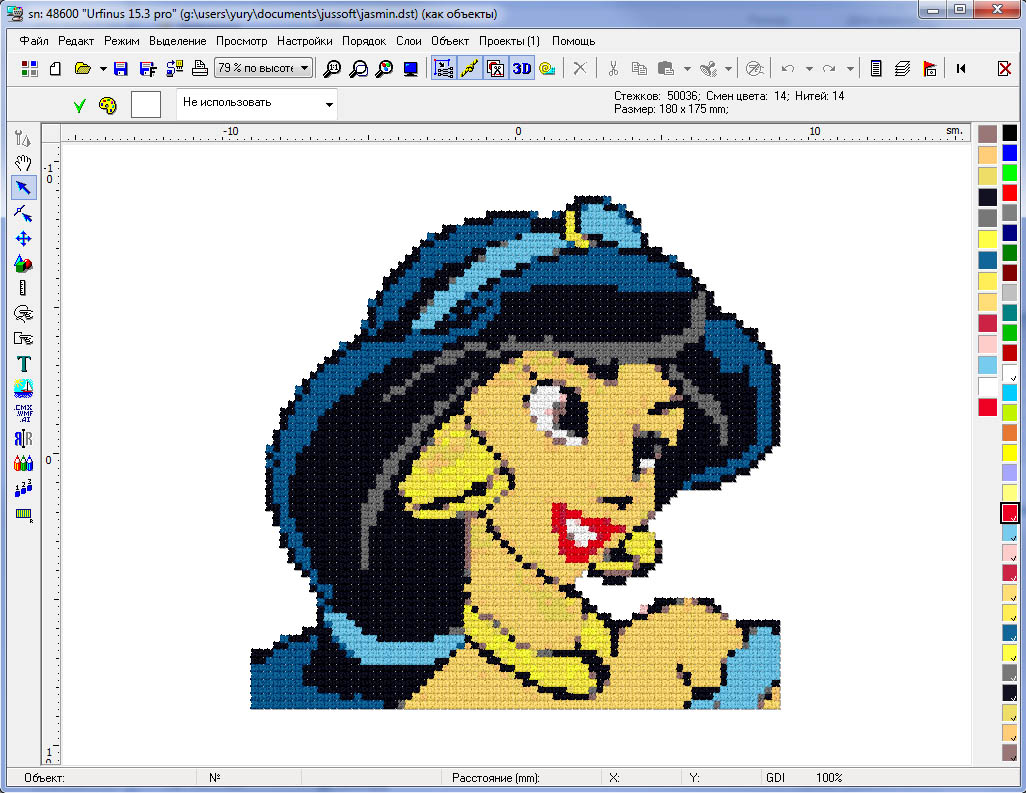Click the sailboat image import tool
Screen dimensions: 1026x793
point(23,388)
